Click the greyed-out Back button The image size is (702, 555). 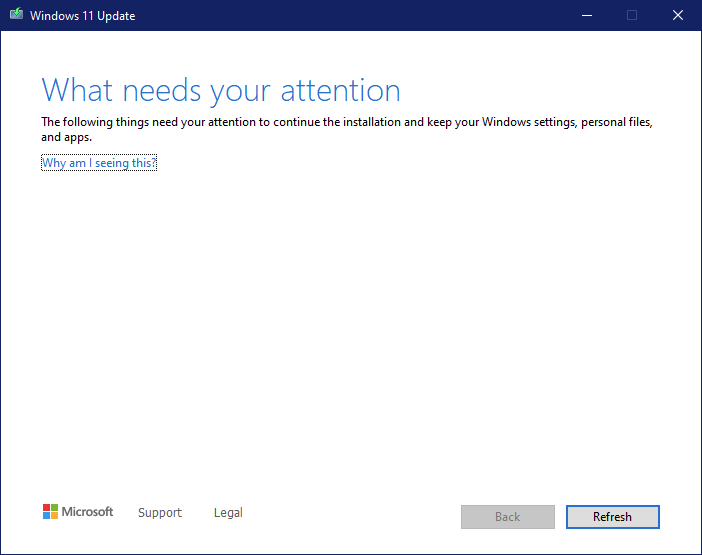508,517
